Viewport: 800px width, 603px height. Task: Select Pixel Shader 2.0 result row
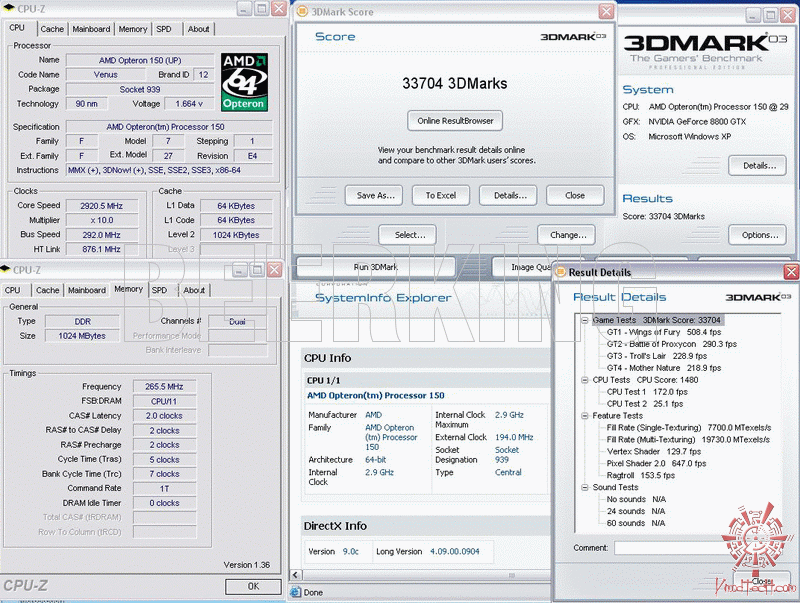point(656,463)
